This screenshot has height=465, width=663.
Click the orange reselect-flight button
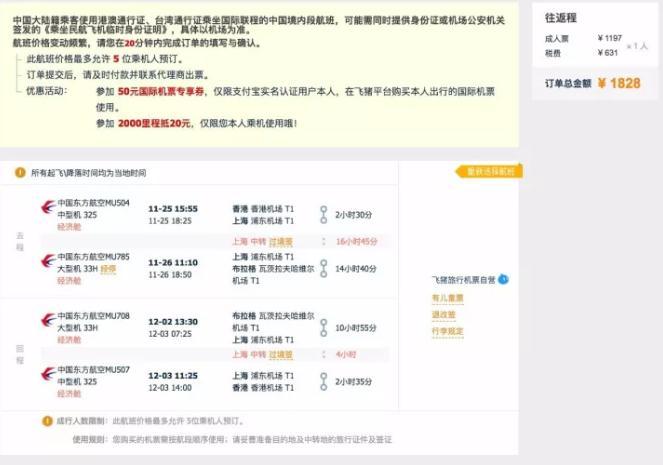point(489,171)
